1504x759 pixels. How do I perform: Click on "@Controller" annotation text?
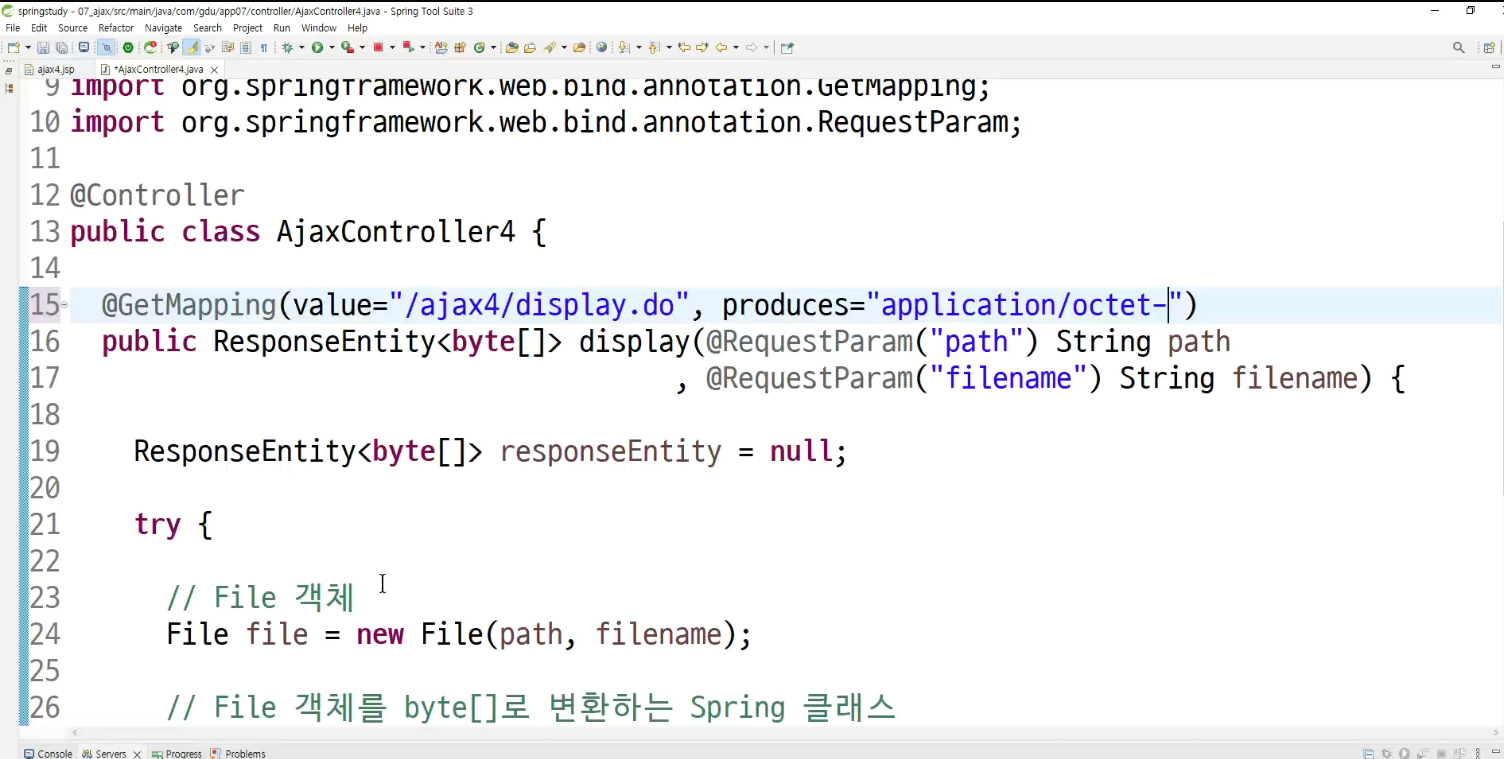pos(157,195)
